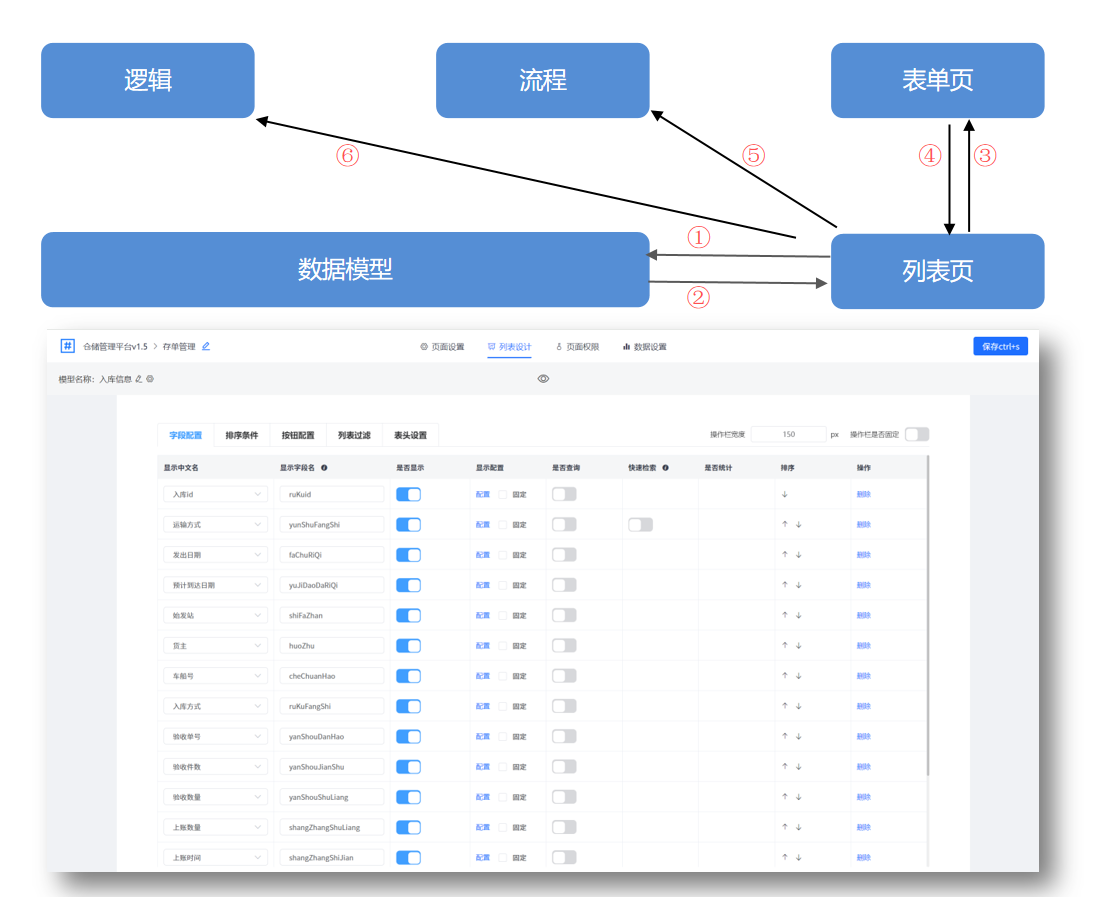1095x897 pixels.
Task: Toggle 是否查询 switch for 上账数量
Action: [564, 827]
